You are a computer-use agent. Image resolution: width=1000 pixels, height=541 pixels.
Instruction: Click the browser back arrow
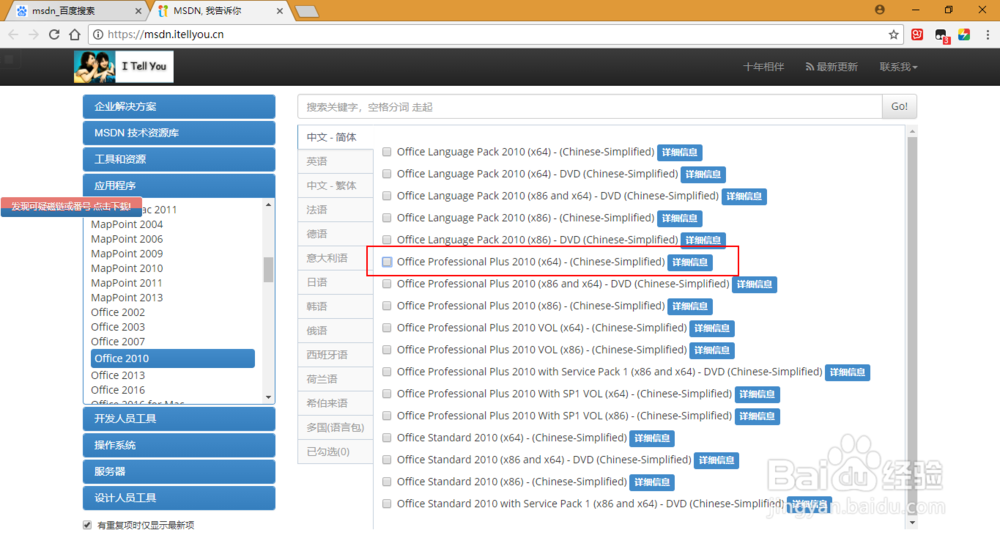tap(13, 34)
